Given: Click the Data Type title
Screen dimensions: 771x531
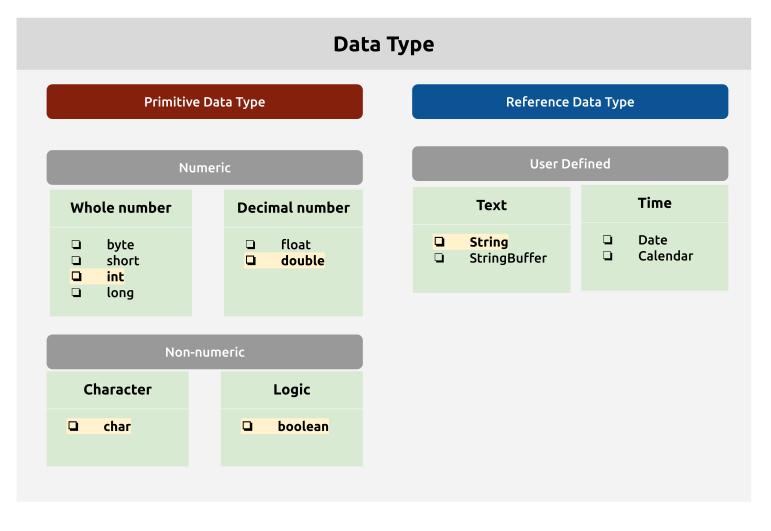Looking at the screenshot, I should point(383,45).
